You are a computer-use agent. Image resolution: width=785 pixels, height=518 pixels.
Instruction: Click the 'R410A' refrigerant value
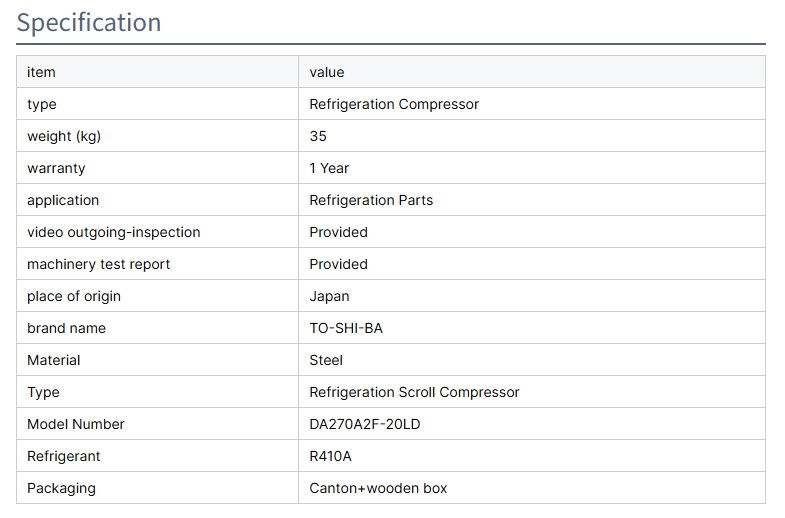[x=331, y=456]
